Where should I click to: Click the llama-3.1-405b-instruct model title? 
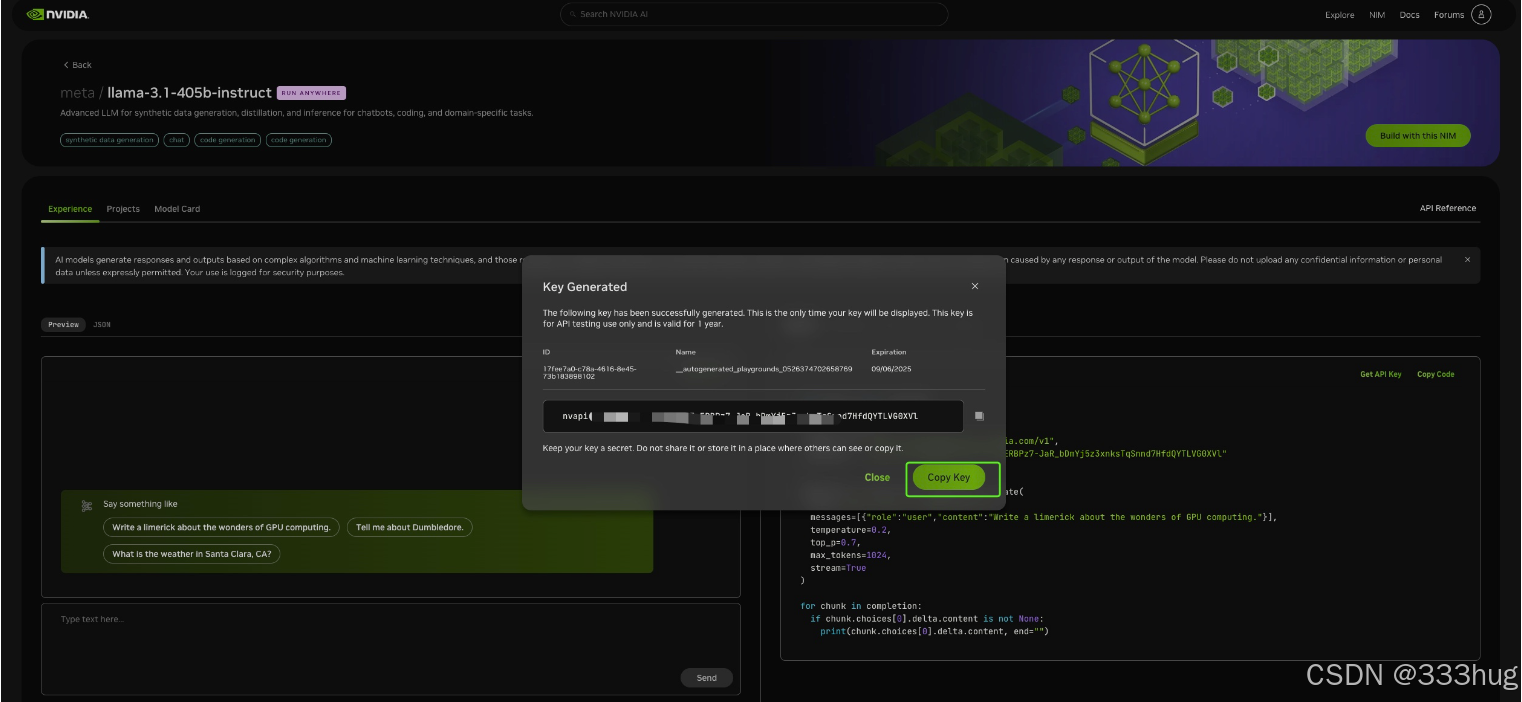189,93
